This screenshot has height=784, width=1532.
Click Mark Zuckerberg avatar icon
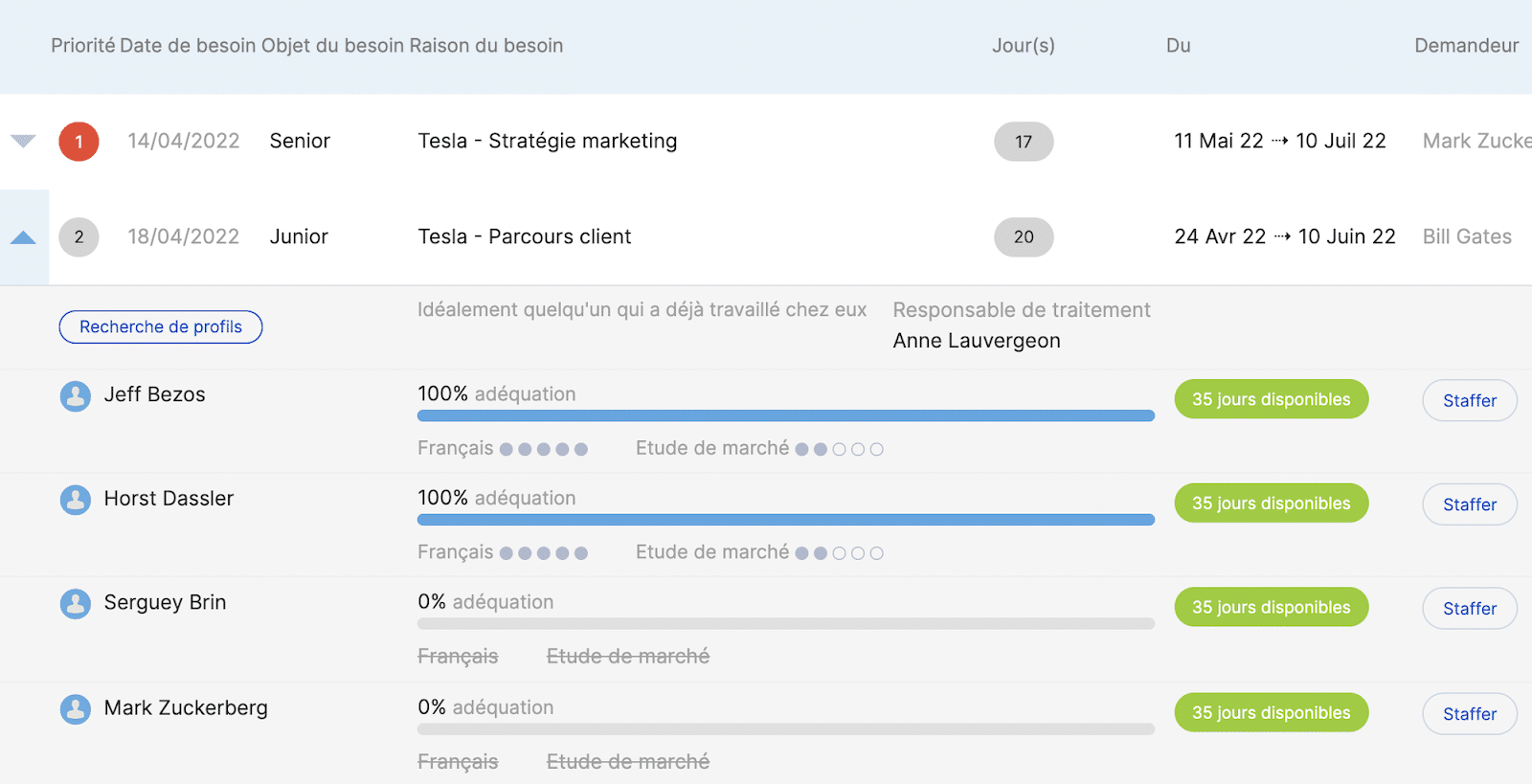[x=76, y=708]
